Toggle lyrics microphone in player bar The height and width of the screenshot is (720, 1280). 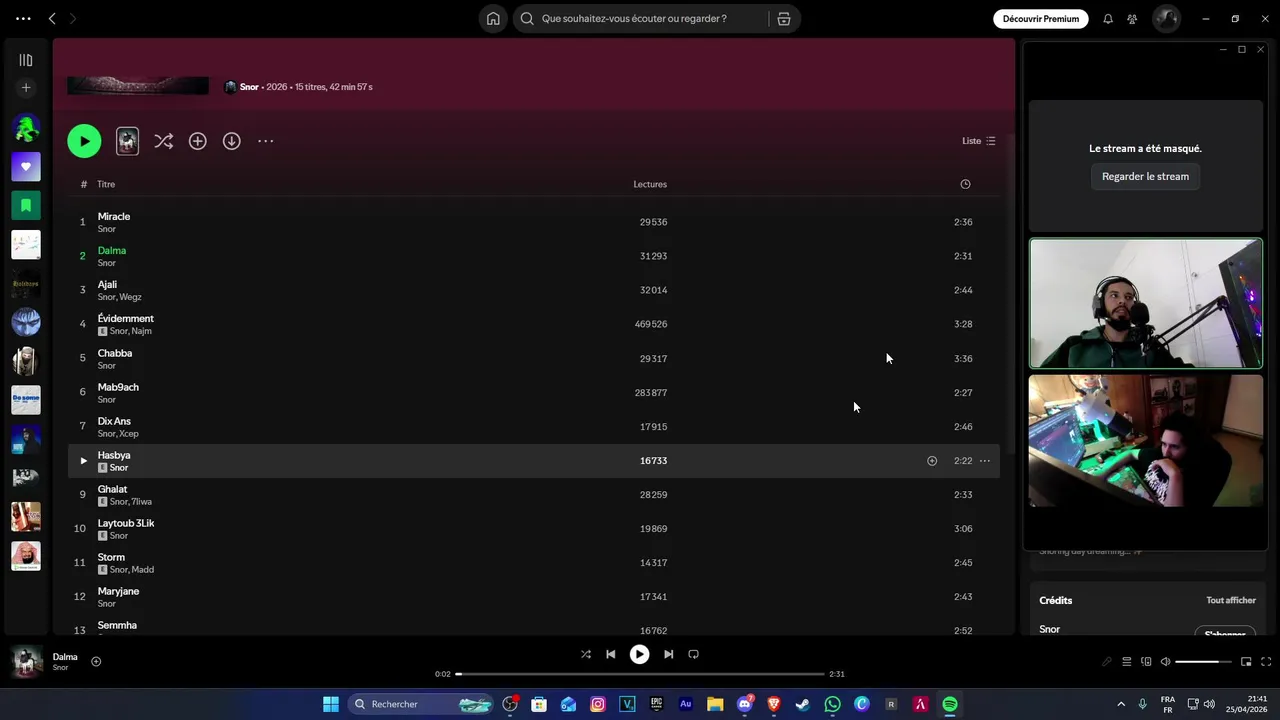pos(1106,662)
